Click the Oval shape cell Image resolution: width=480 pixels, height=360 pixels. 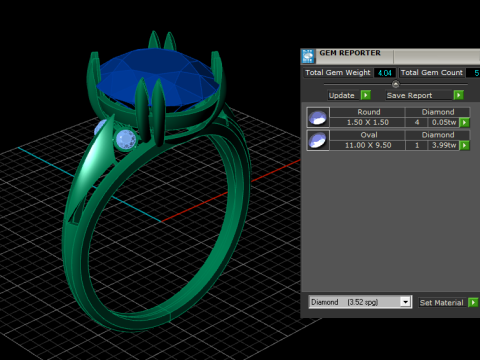(x=368, y=135)
